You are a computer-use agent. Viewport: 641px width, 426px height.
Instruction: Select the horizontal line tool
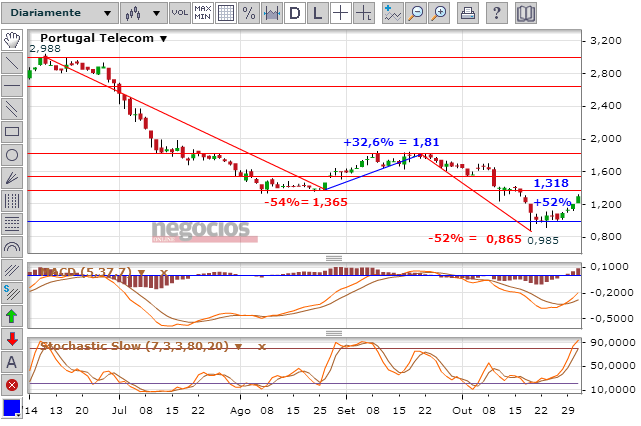tap(12, 86)
